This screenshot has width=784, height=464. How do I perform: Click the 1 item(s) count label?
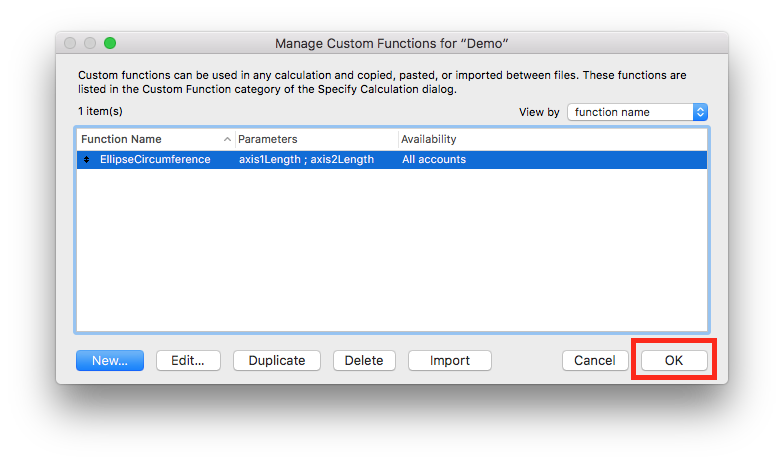[x=100, y=111]
